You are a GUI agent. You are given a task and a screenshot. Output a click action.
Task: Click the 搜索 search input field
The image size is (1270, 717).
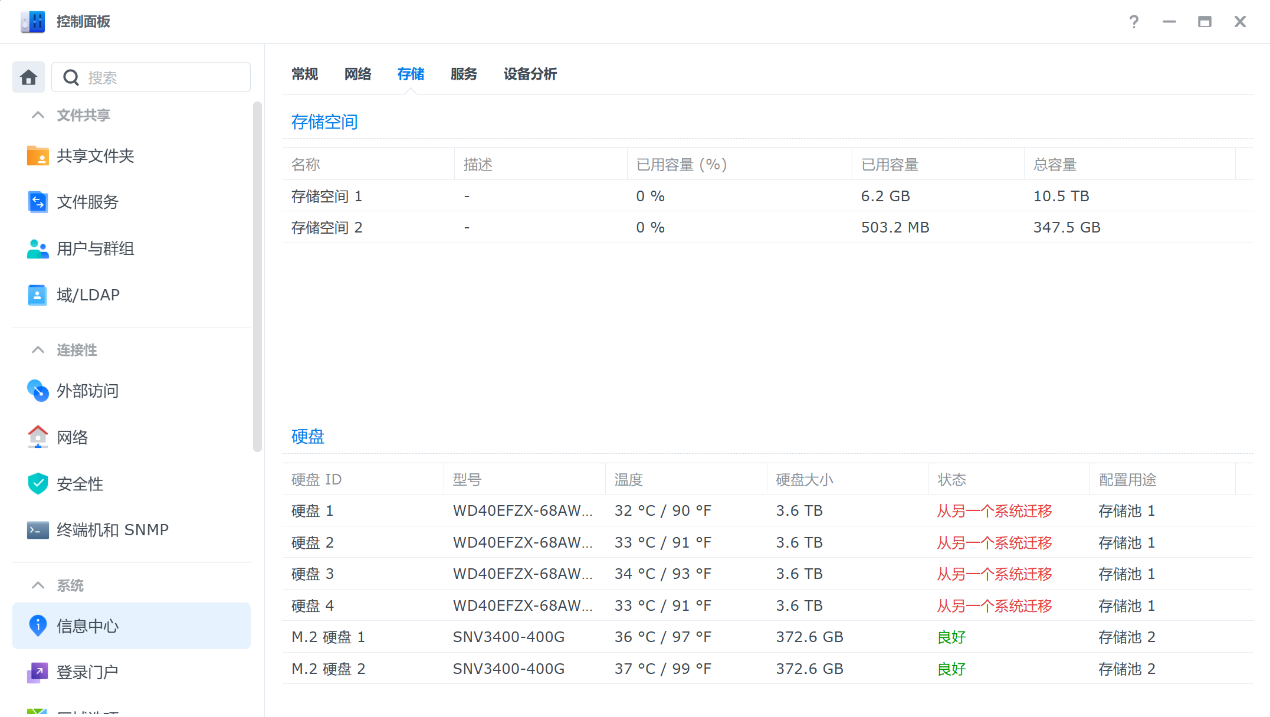click(x=160, y=77)
